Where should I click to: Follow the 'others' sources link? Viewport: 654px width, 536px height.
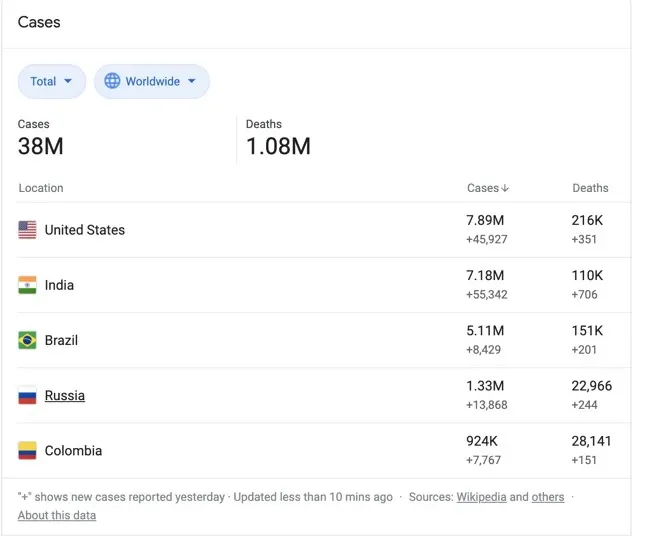point(548,497)
